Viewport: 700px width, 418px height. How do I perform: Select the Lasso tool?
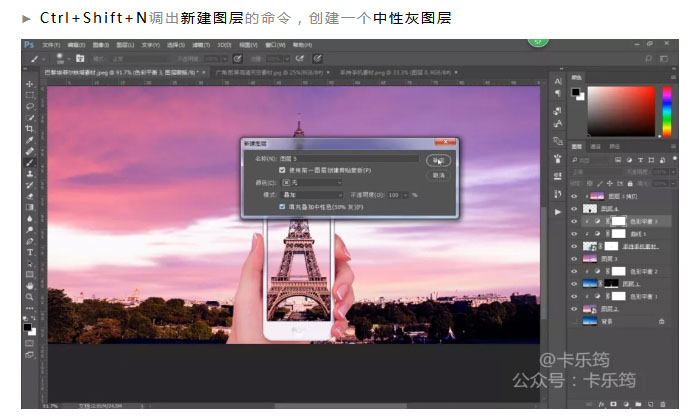[30, 106]
